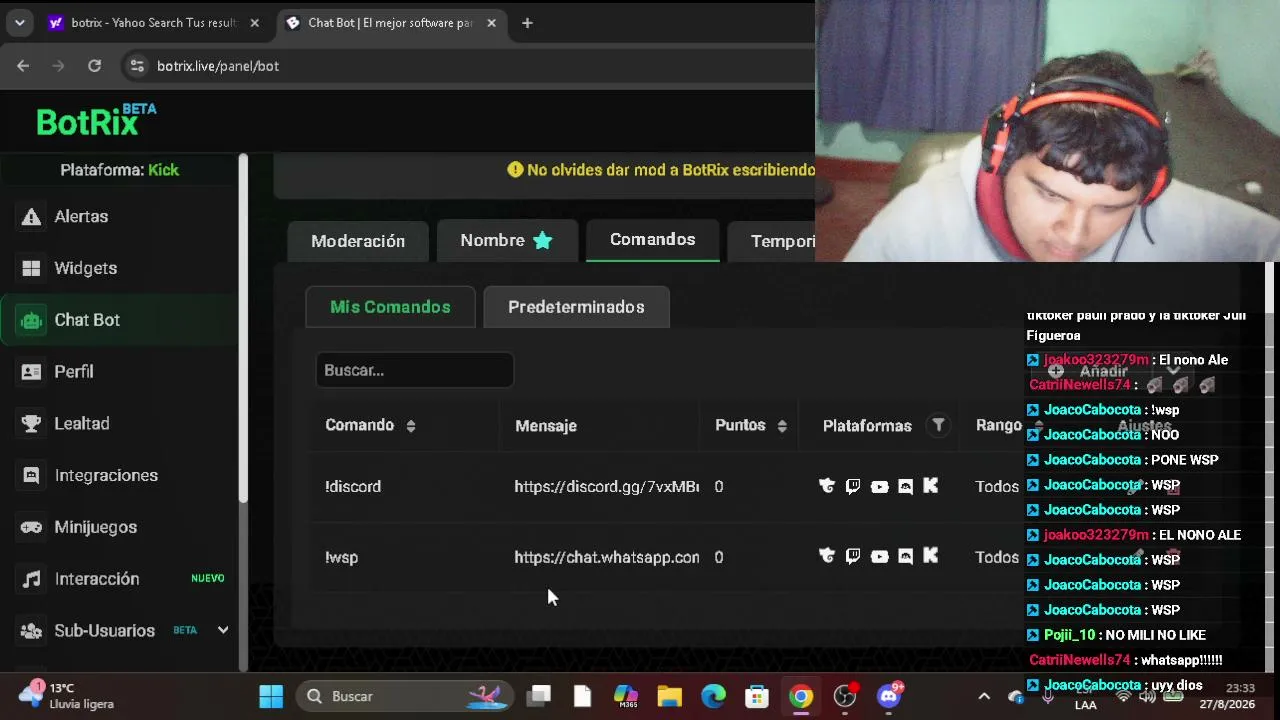Click the browser Back arrow
The height and width of the screenshot is (720, 1280).
click(23, 66)
